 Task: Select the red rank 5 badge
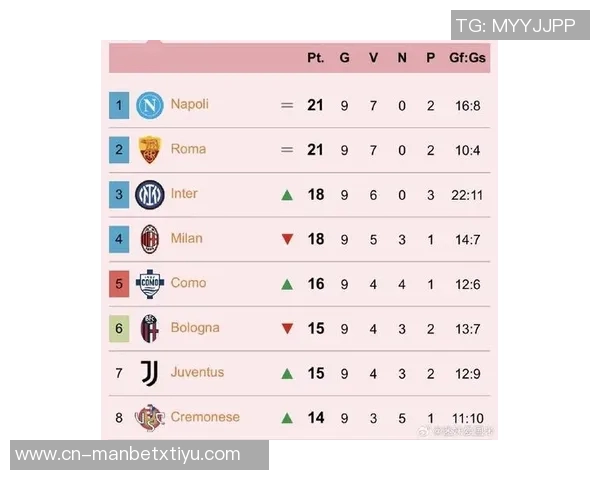119,284
